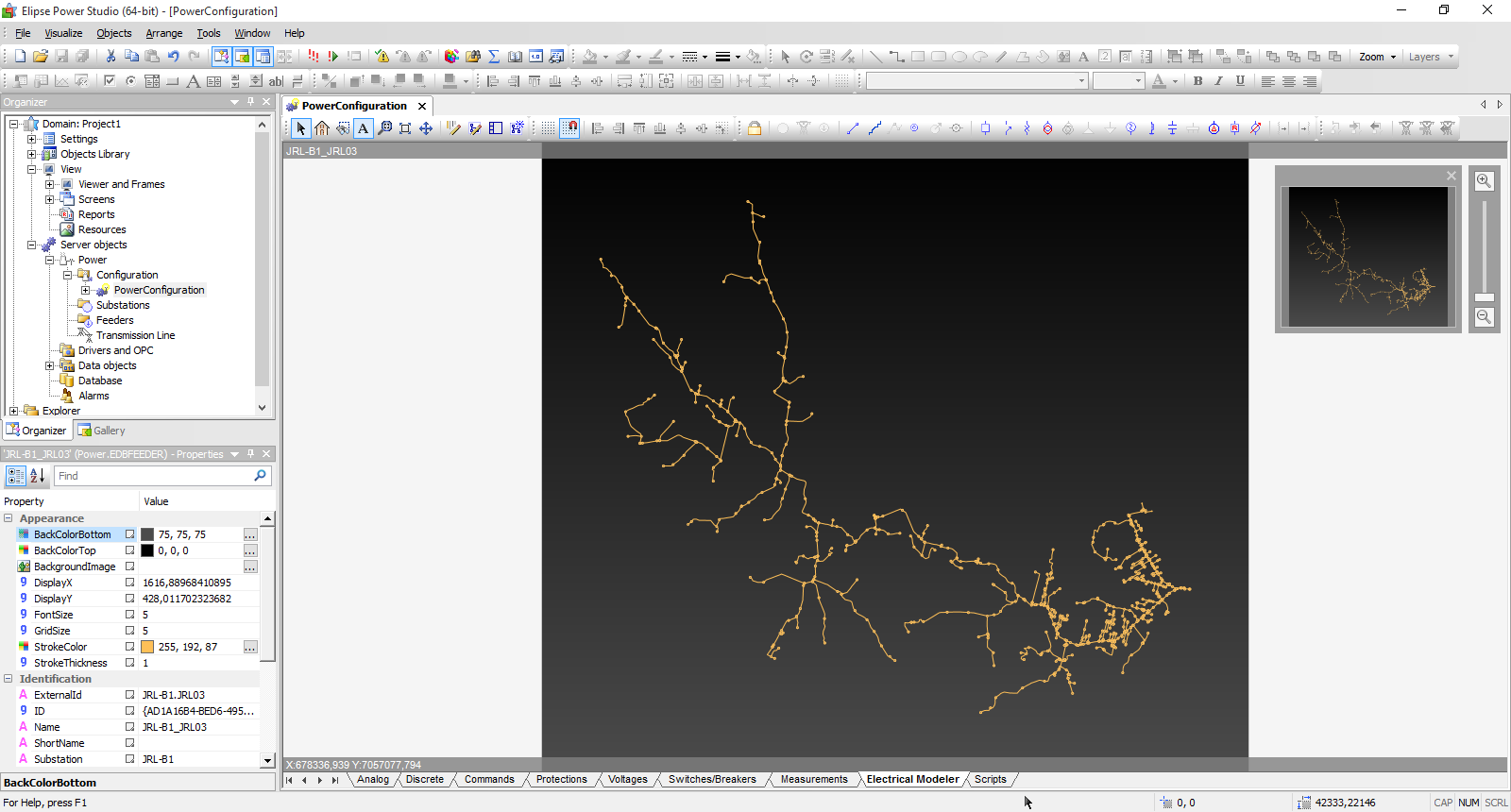Toggle BackColorBottom link checkbox
This screenshot has width=1511, height=812.
[x=130, y=534]
